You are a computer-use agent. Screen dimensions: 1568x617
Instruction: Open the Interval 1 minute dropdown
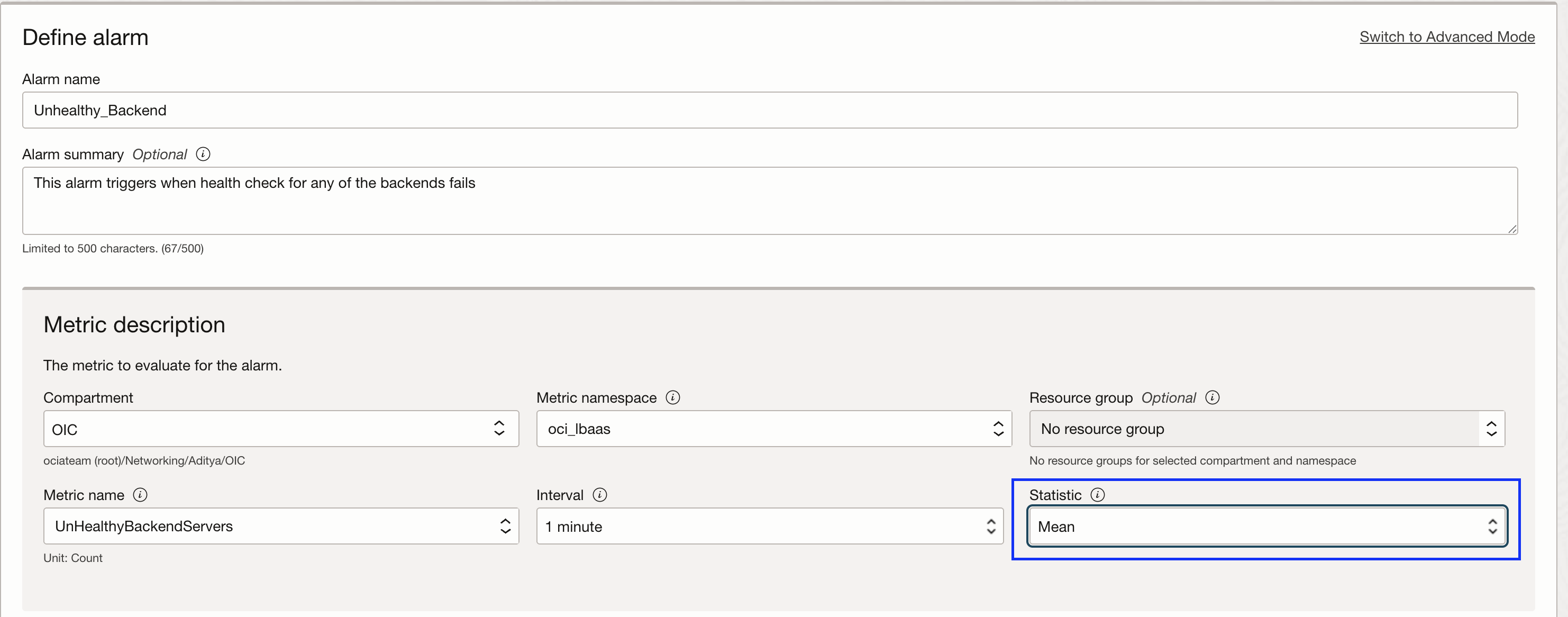pos(761,526)
